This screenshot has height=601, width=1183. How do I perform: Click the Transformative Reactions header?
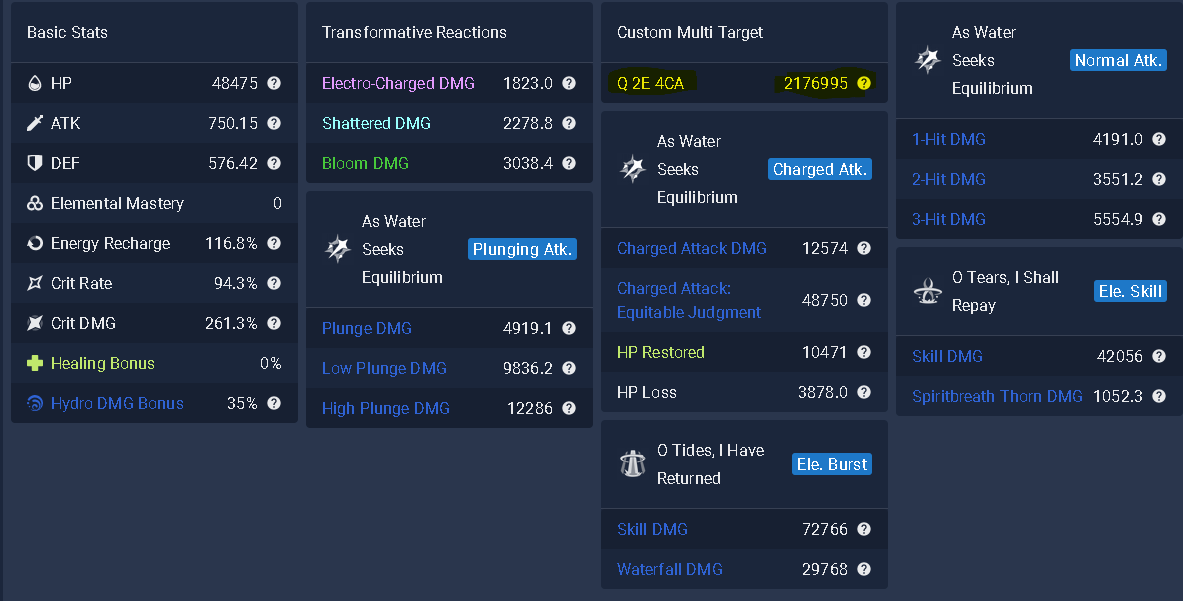(x=414, y=32)
